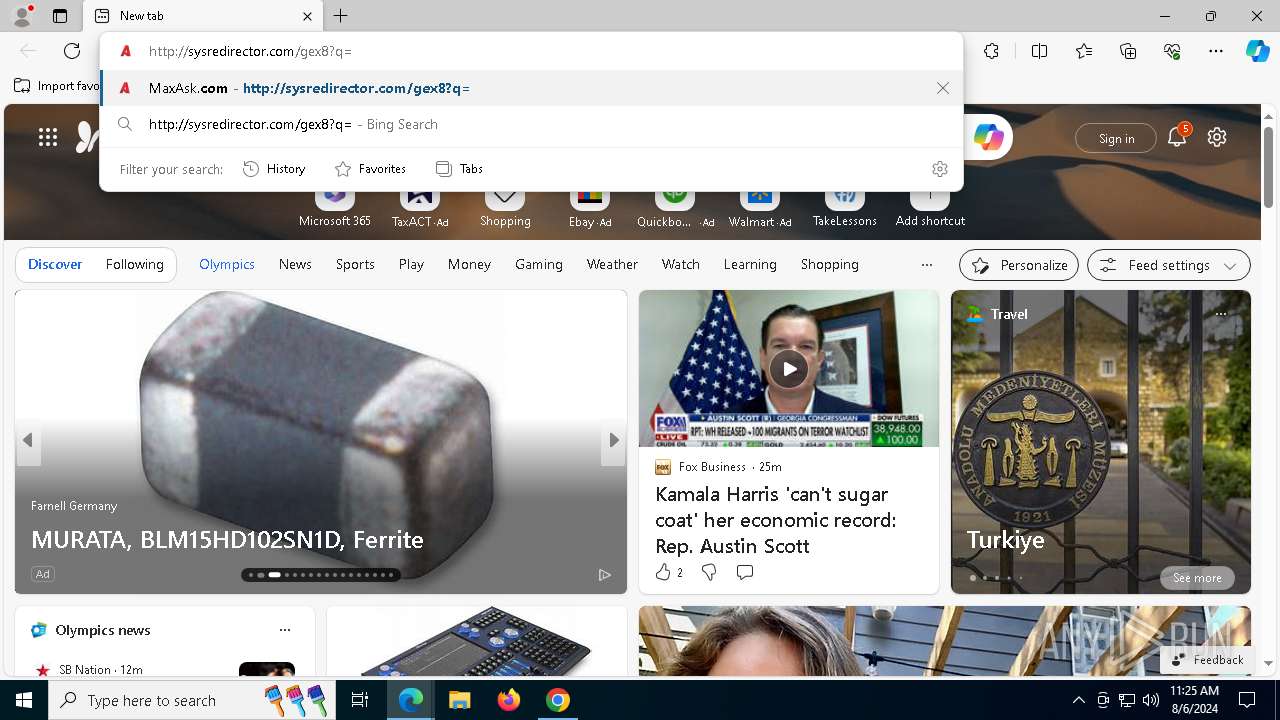Open the Weather feed tab
The width and height of the screenshot is (1280, 720).
click(612, 264)
